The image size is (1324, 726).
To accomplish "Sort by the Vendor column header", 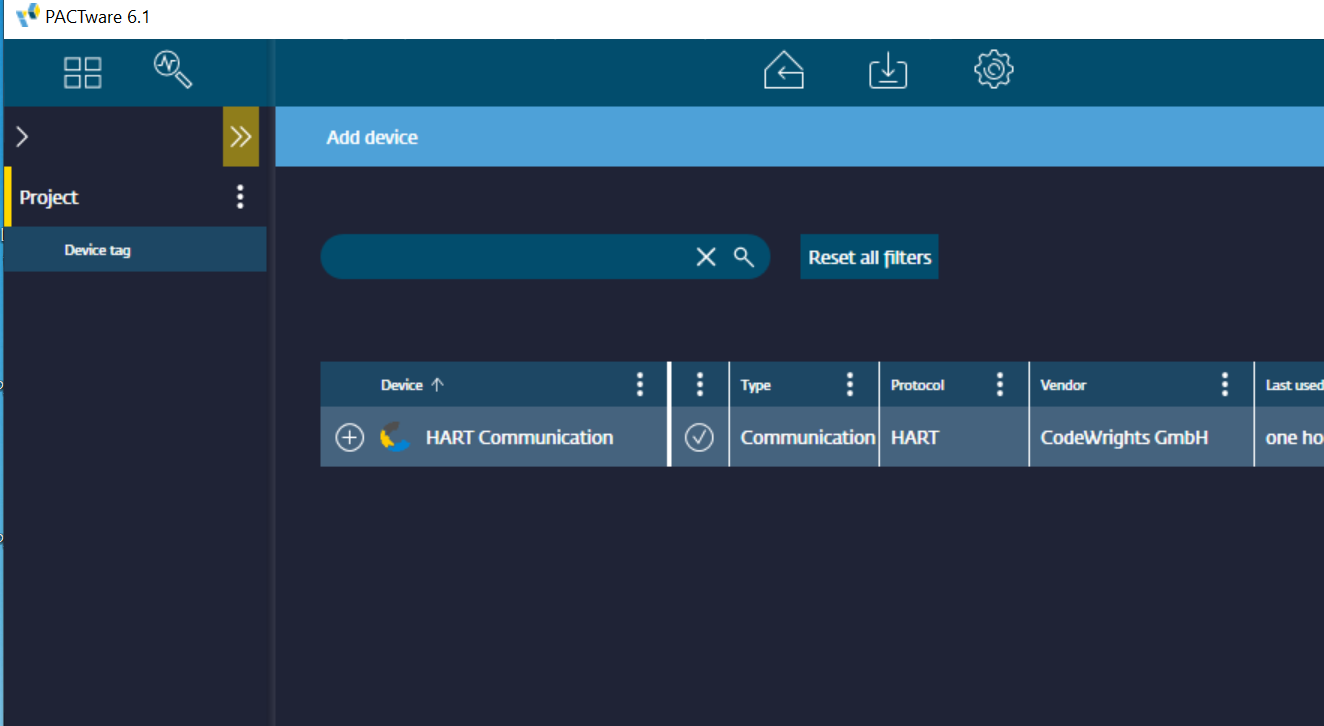I will pyautogui.click(x=1063, y=385).
